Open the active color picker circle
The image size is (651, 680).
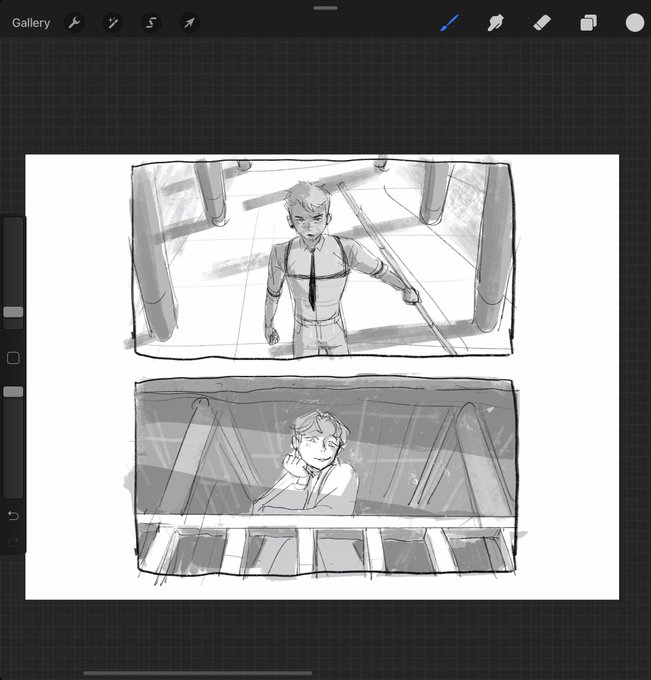[635, 23]
